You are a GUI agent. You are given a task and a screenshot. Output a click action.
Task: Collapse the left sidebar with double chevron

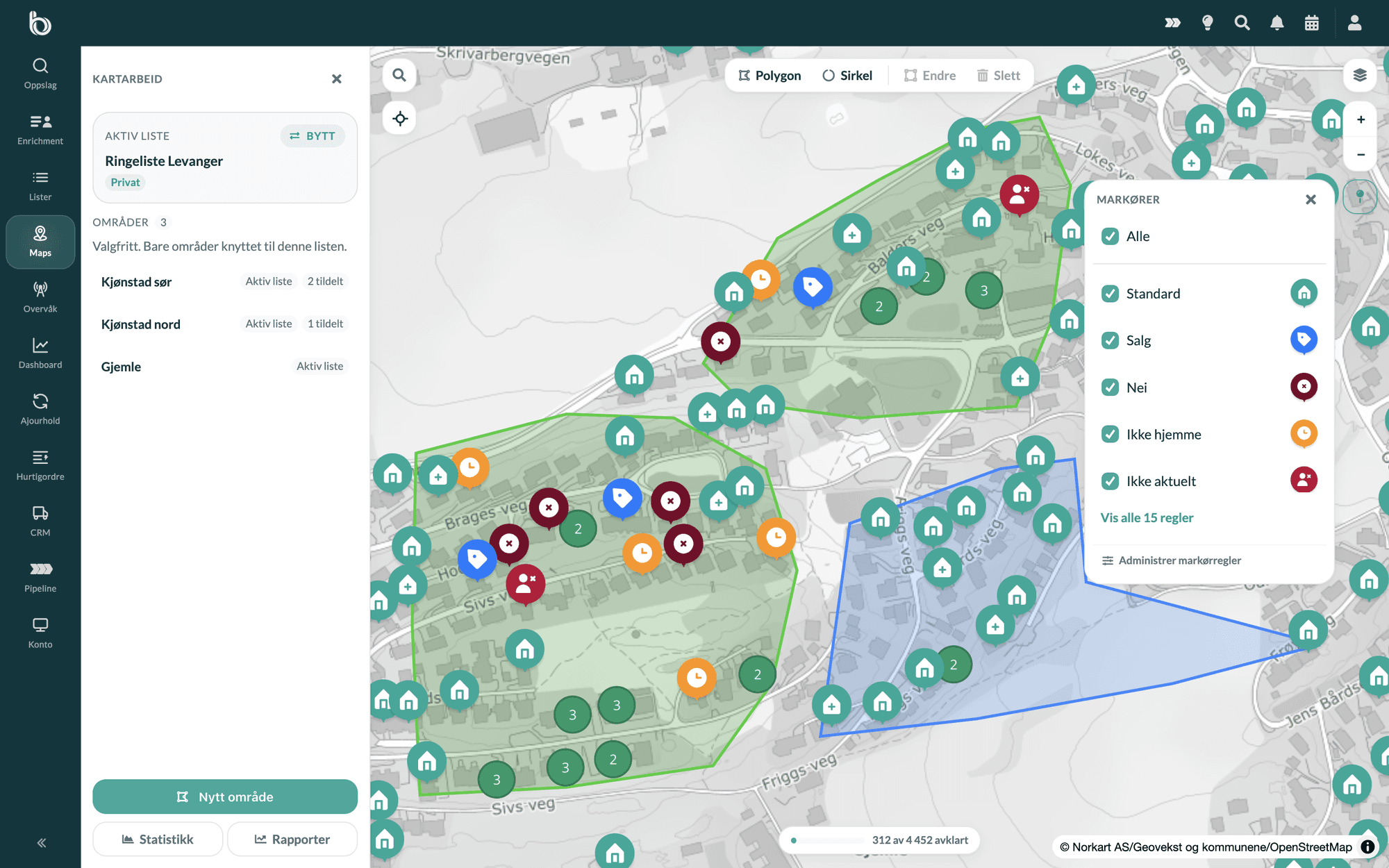[x=41, y=842]
